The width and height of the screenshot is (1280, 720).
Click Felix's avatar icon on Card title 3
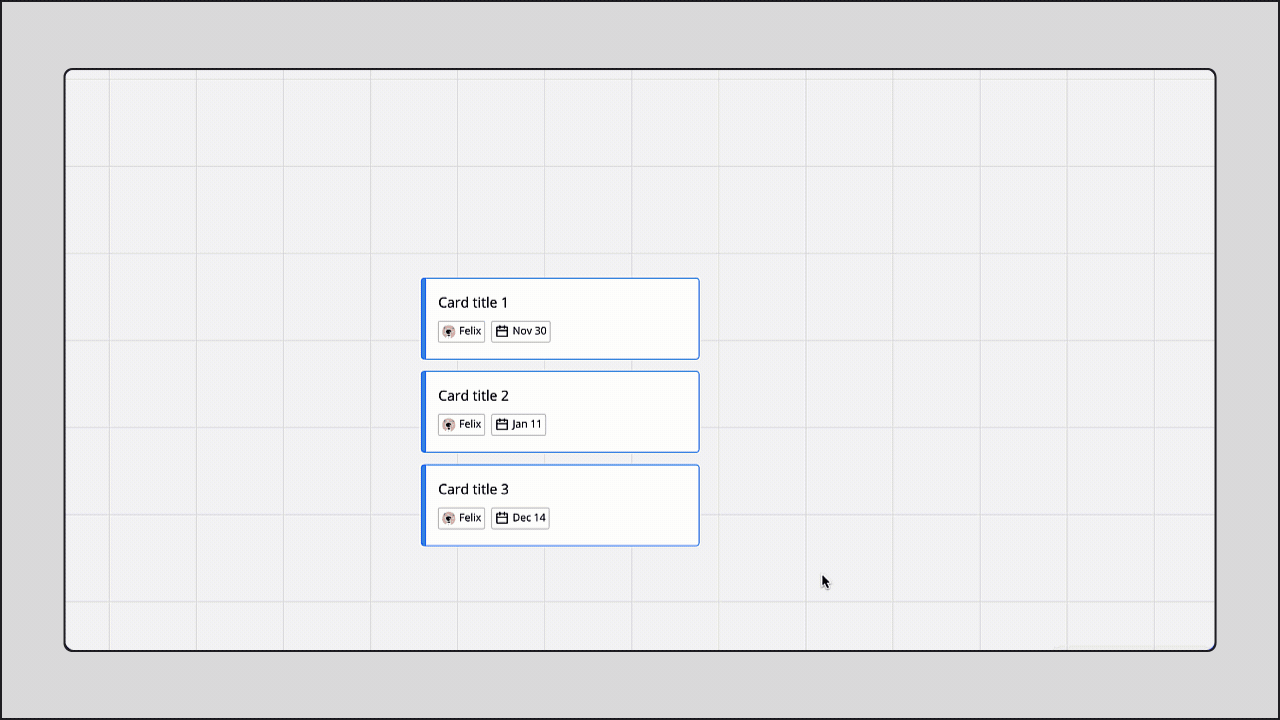point(449,518)
